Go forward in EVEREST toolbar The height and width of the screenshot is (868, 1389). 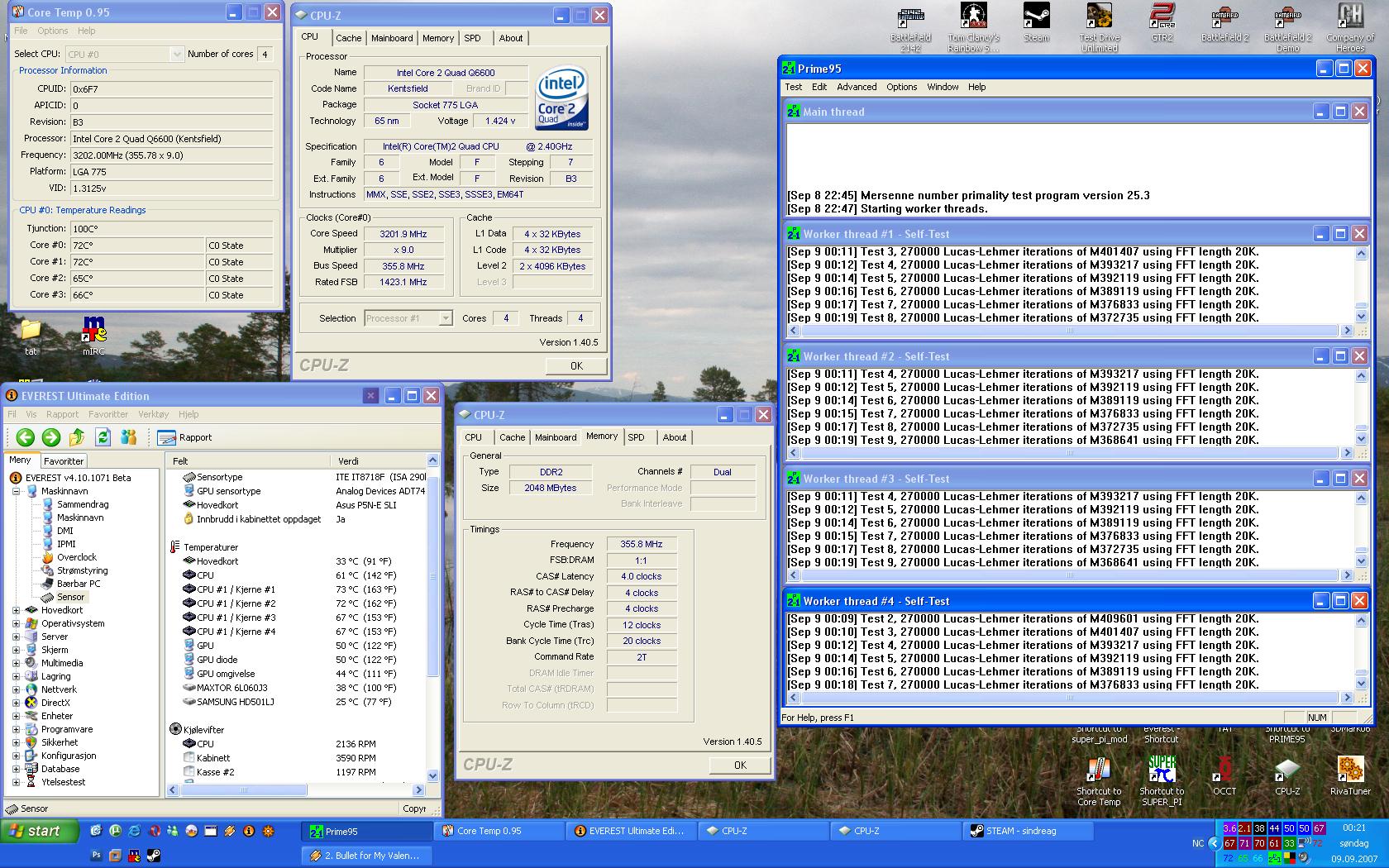pyautogui.click(x=51, y=437)
